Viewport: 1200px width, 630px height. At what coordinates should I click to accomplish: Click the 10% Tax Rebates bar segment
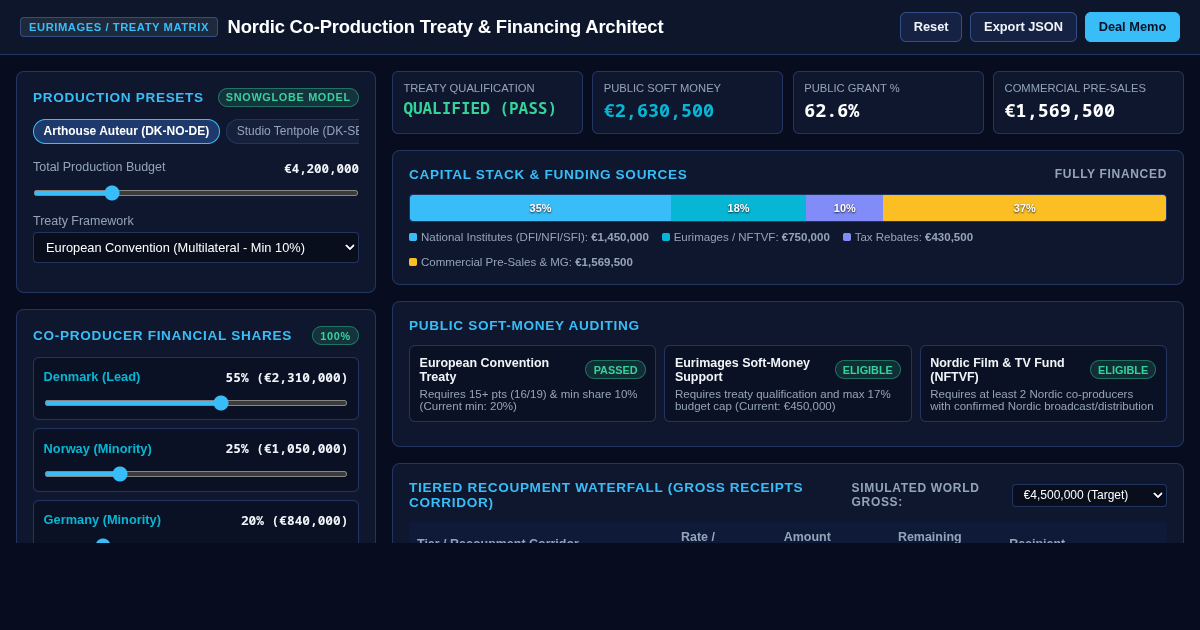pyautogui.click(x=845, y=208)
